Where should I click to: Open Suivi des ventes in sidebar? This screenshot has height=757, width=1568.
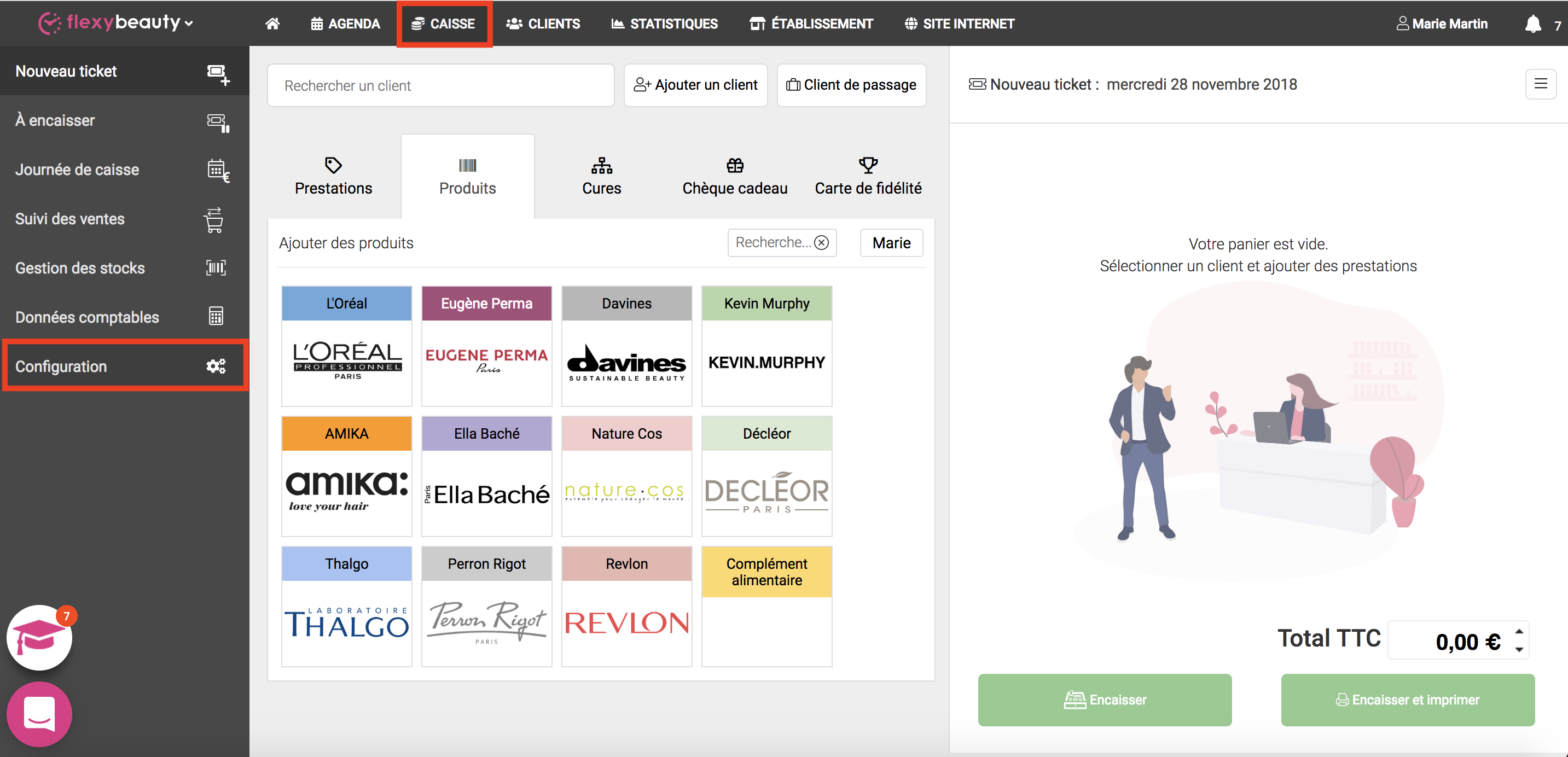124,219
